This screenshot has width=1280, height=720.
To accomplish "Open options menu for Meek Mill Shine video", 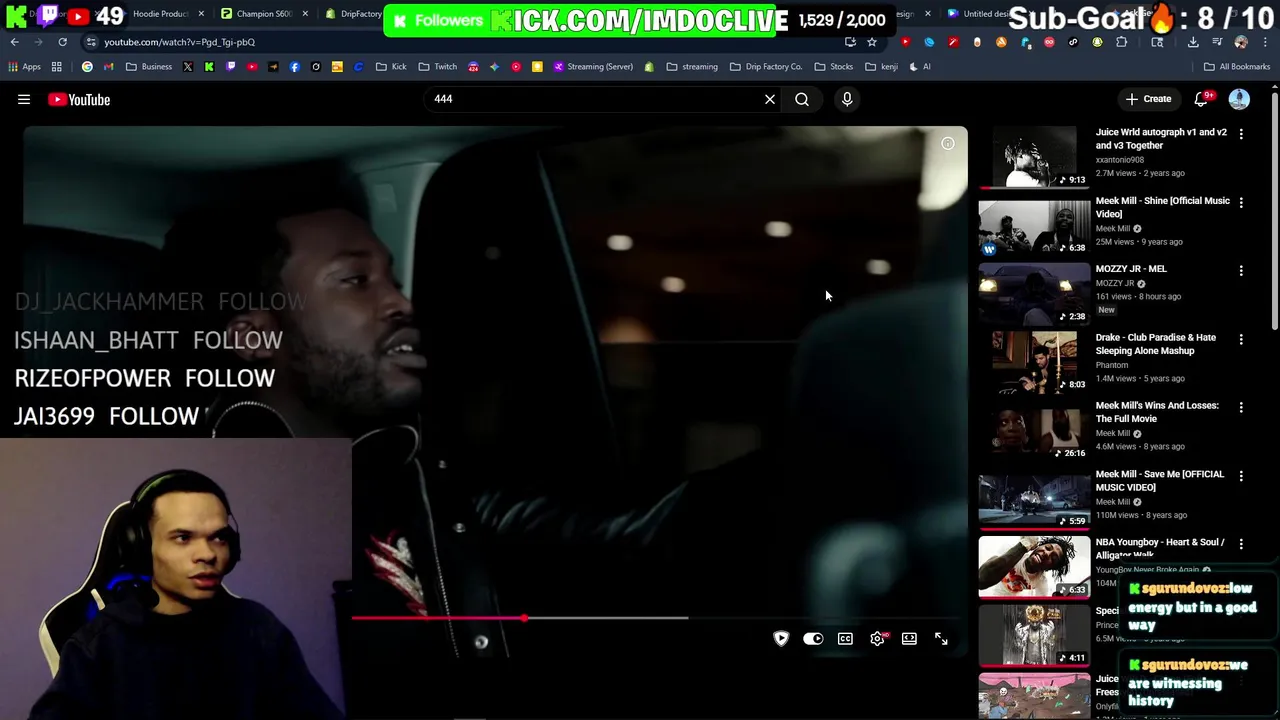I will coord(1241,202).
